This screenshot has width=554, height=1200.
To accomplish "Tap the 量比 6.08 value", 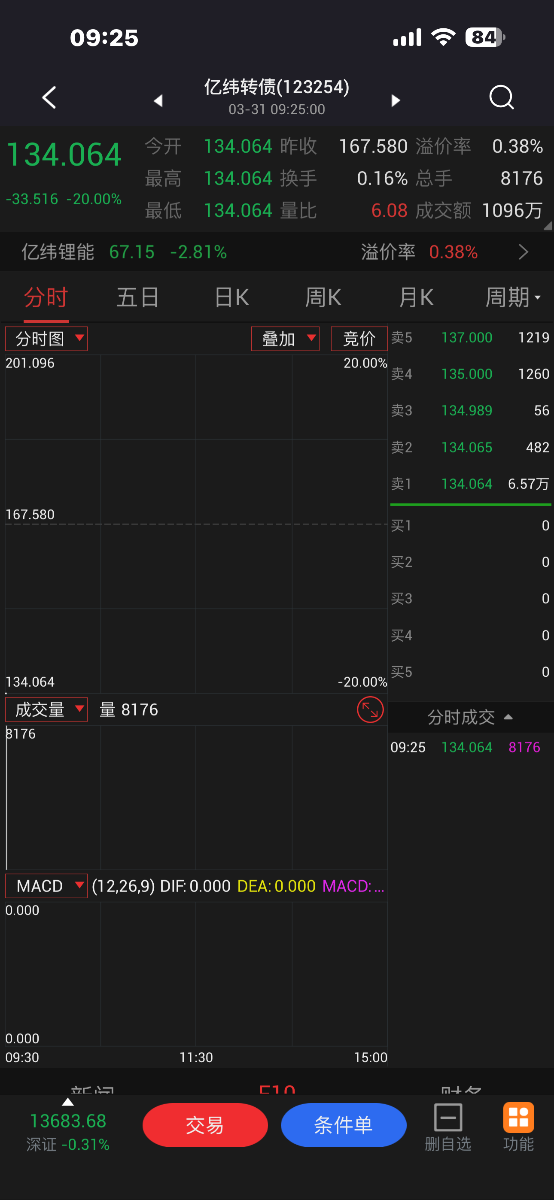I will [x=389, y=210].
